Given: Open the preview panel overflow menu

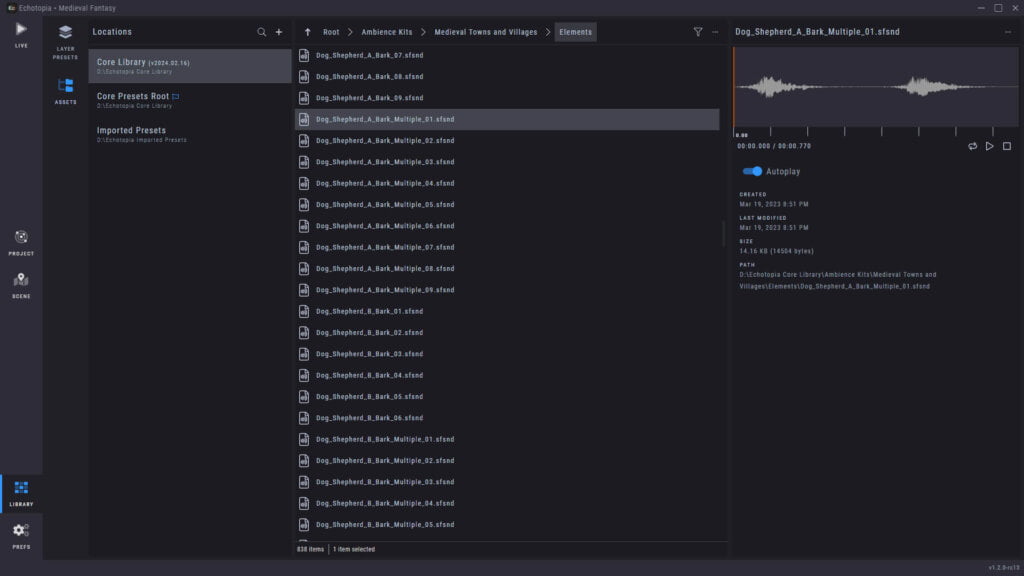Looking at the screenshot, I should coord(1008,31).
